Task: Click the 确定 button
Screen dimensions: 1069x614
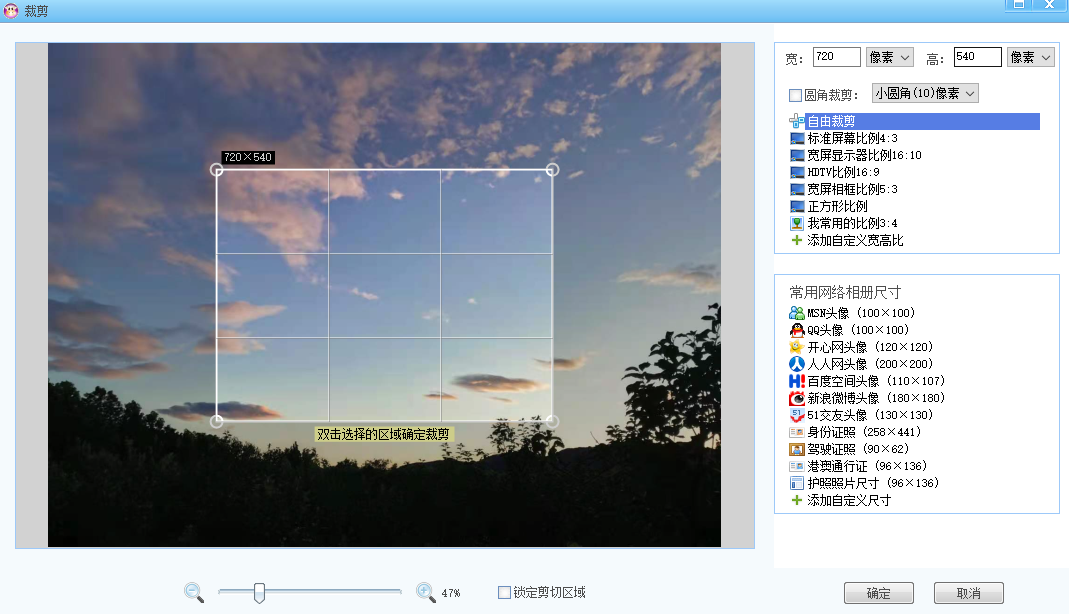Action: [878, 593]
